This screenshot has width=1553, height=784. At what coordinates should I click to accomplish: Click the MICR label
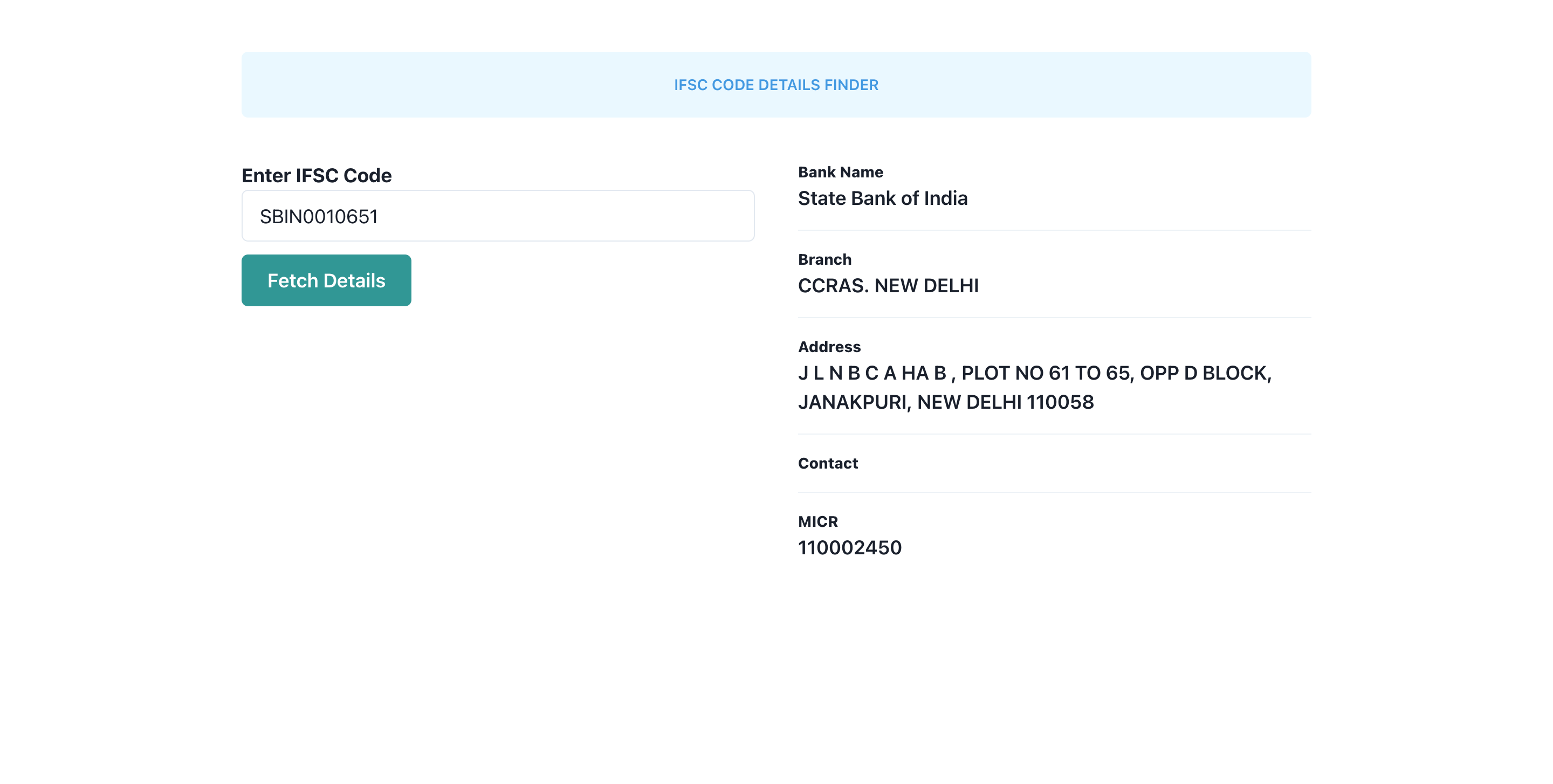tap(817, 522)
